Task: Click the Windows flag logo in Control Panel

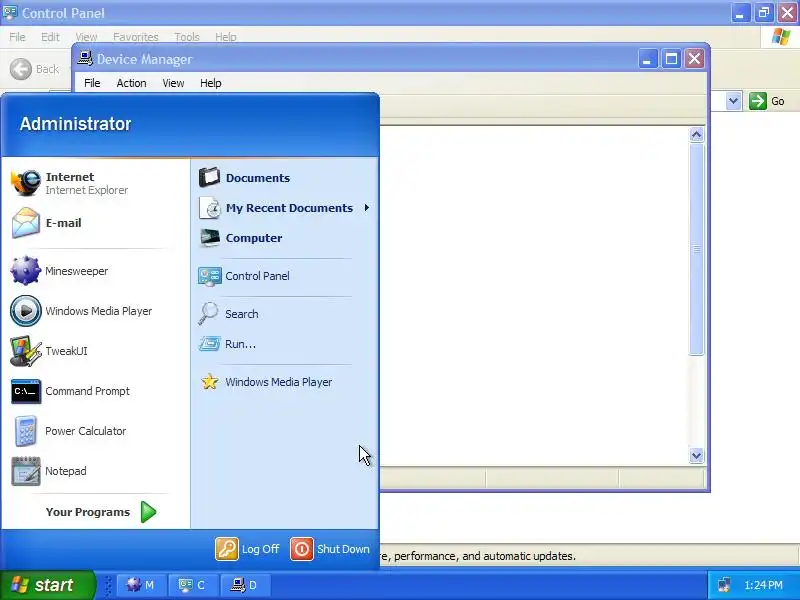Action: (781, 37)
